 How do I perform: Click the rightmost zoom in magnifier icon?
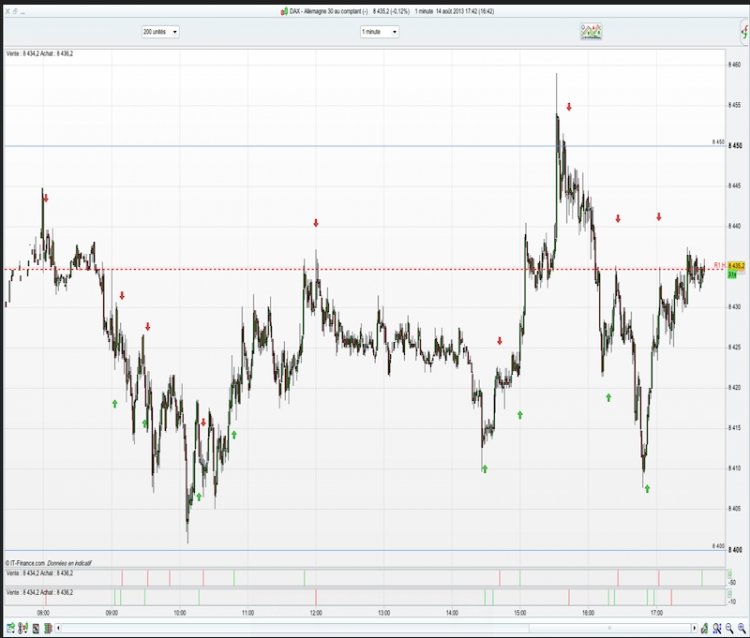click(x=741, y=628)
